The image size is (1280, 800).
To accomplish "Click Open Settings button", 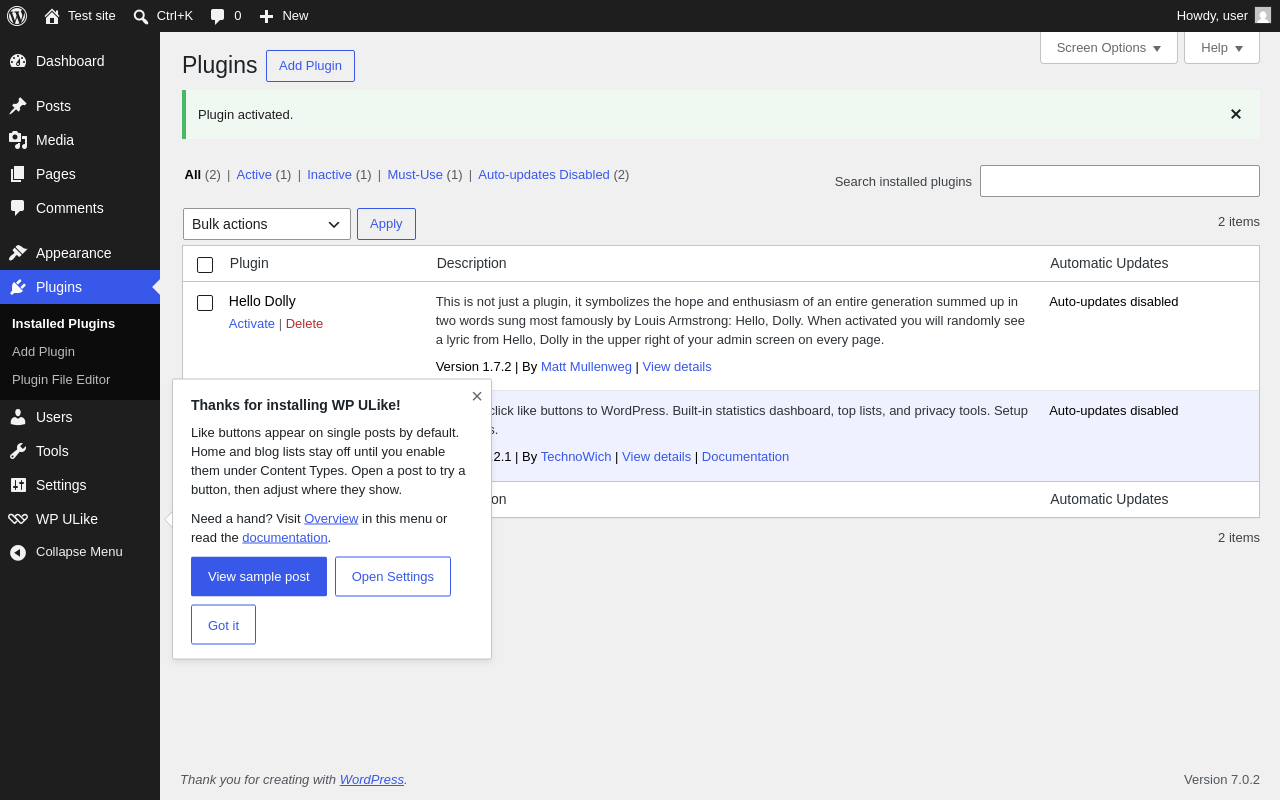I will (393, 576).
